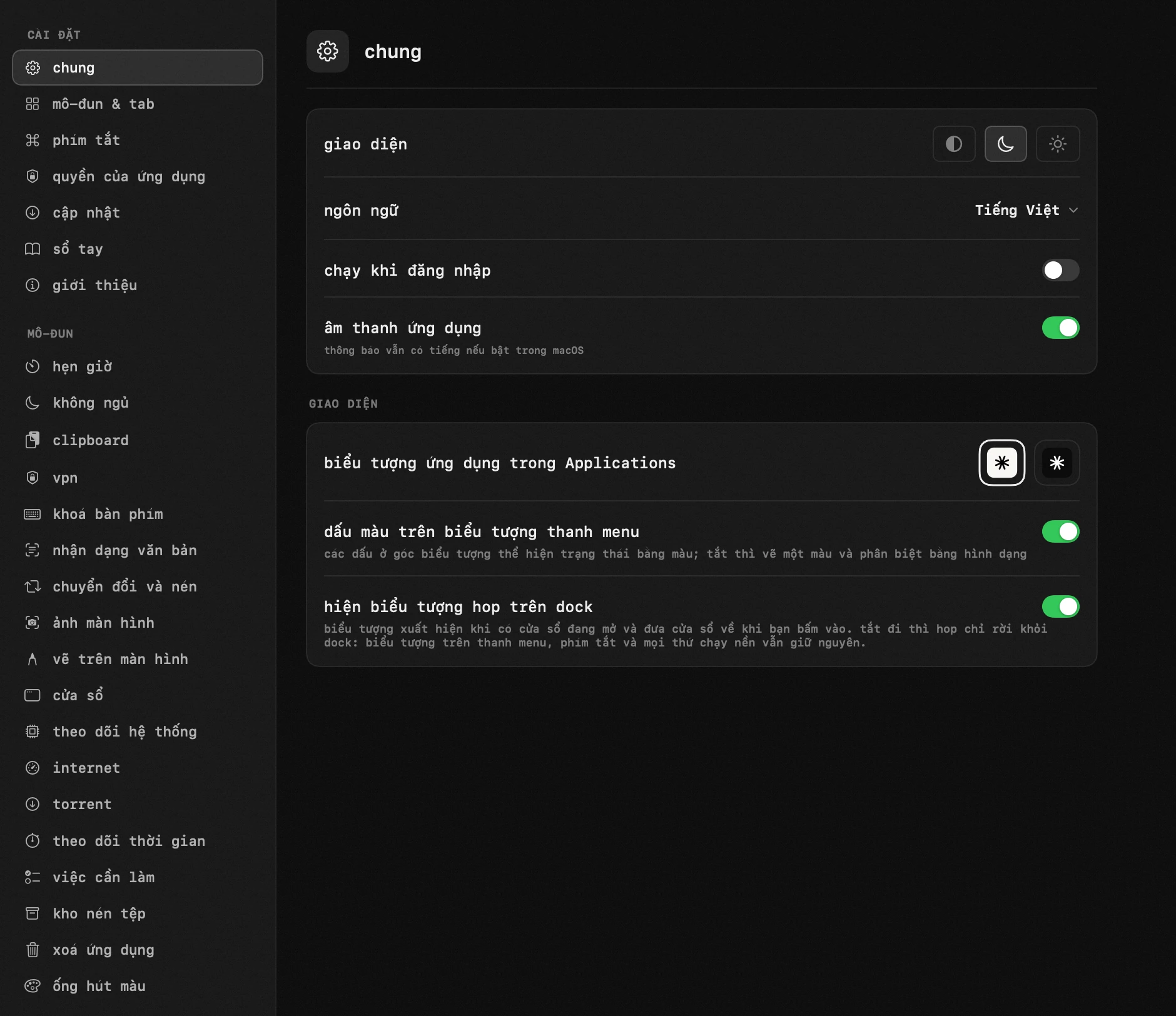Turn off the âm thanh ứng dụng switch
Image resolution: width=1176 pixels, height=1016 pixels.
click(x=1060, y=328)
